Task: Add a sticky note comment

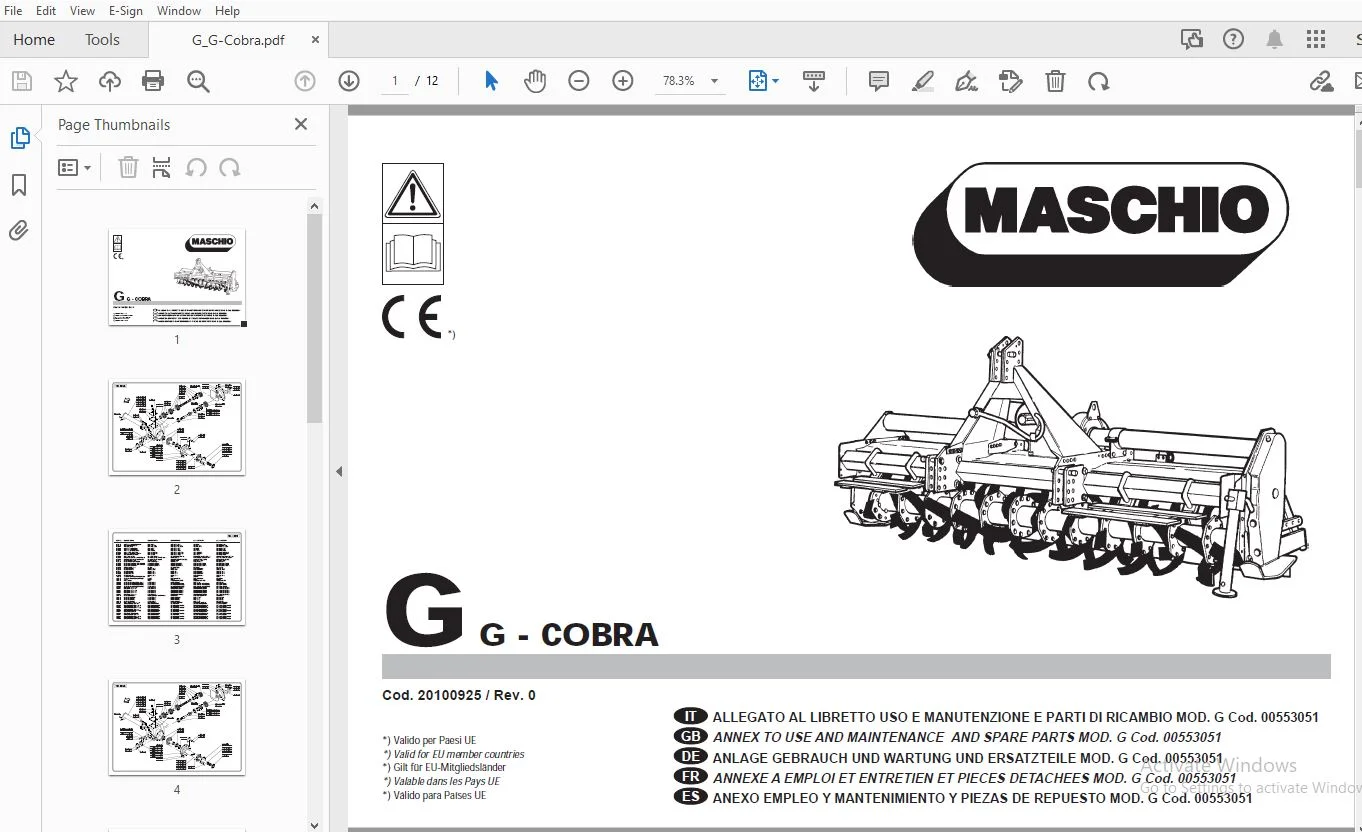Action: 879,81
